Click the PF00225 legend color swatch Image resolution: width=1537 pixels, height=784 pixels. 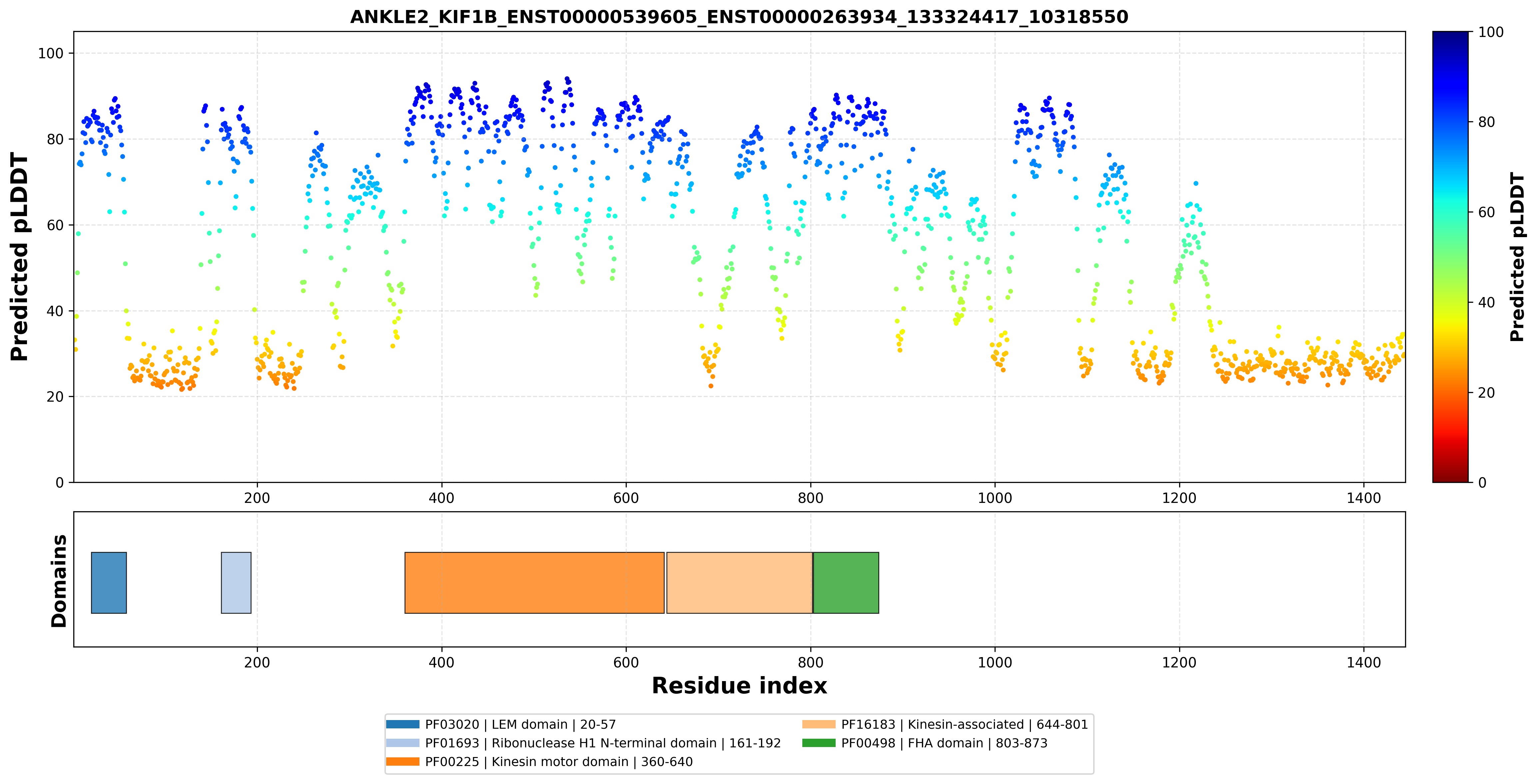(x=403, y=761)
